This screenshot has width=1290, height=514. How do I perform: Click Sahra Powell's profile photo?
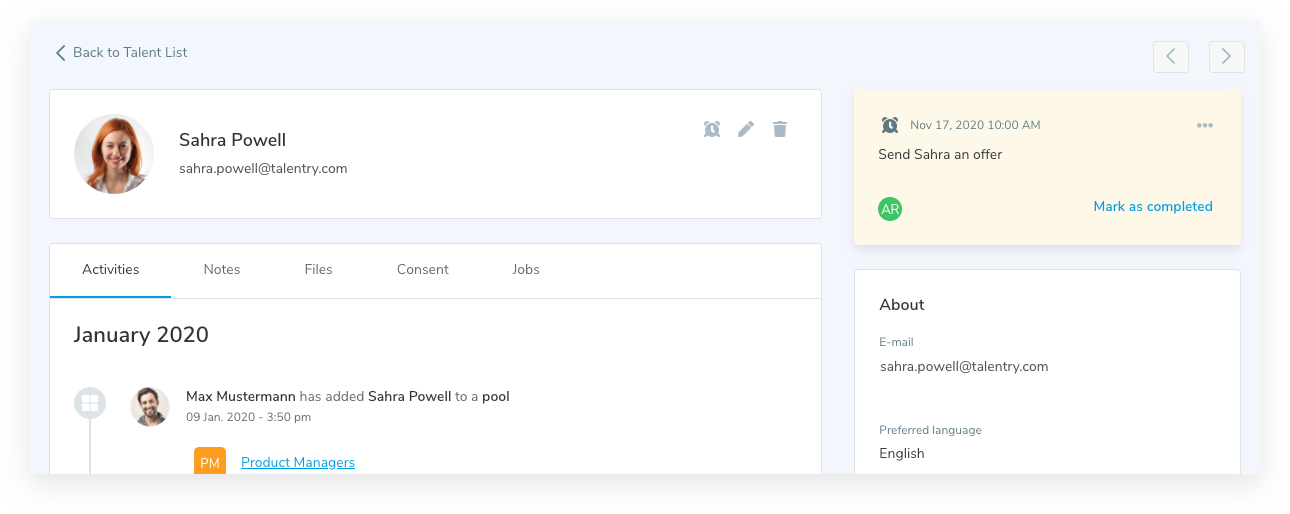point(114,154)
